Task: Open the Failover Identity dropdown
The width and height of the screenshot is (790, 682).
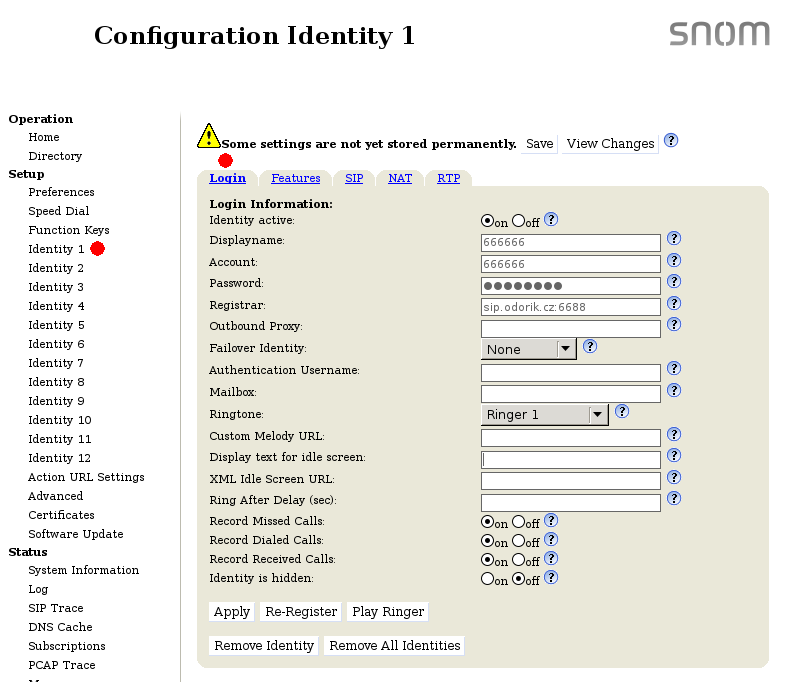Action: tap(528, 349)
